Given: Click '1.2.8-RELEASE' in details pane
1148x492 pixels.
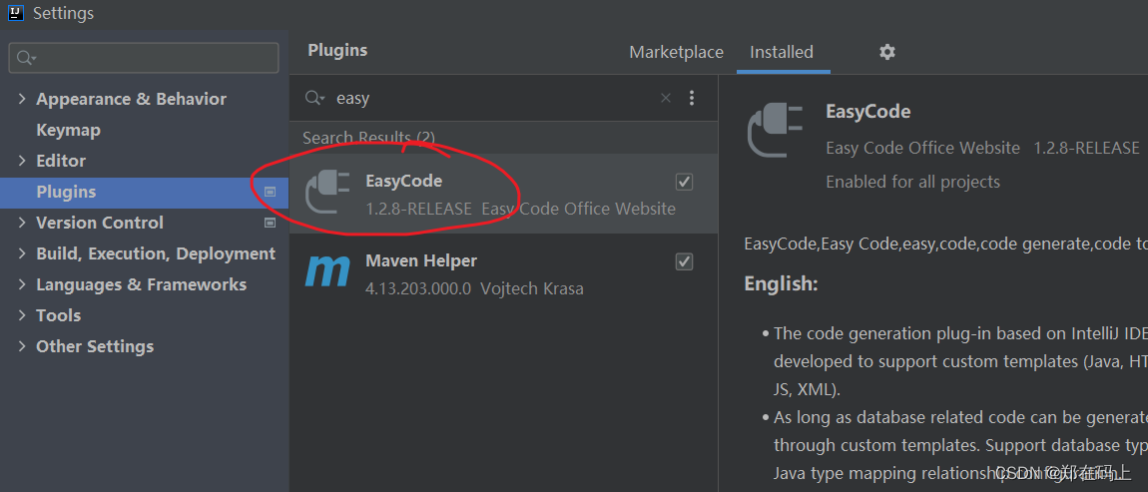Looking at the screenshot, I should [x=1086, y=148].
